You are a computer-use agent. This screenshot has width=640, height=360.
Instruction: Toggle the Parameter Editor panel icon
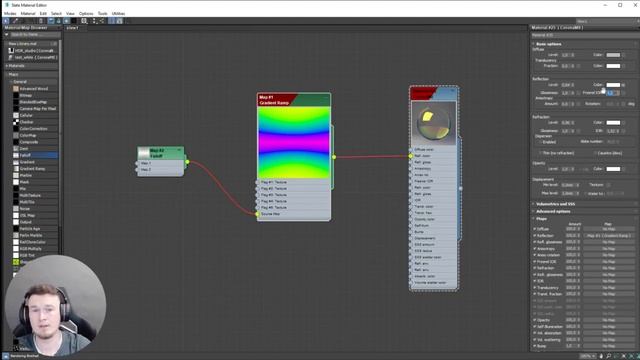[119, 20]
